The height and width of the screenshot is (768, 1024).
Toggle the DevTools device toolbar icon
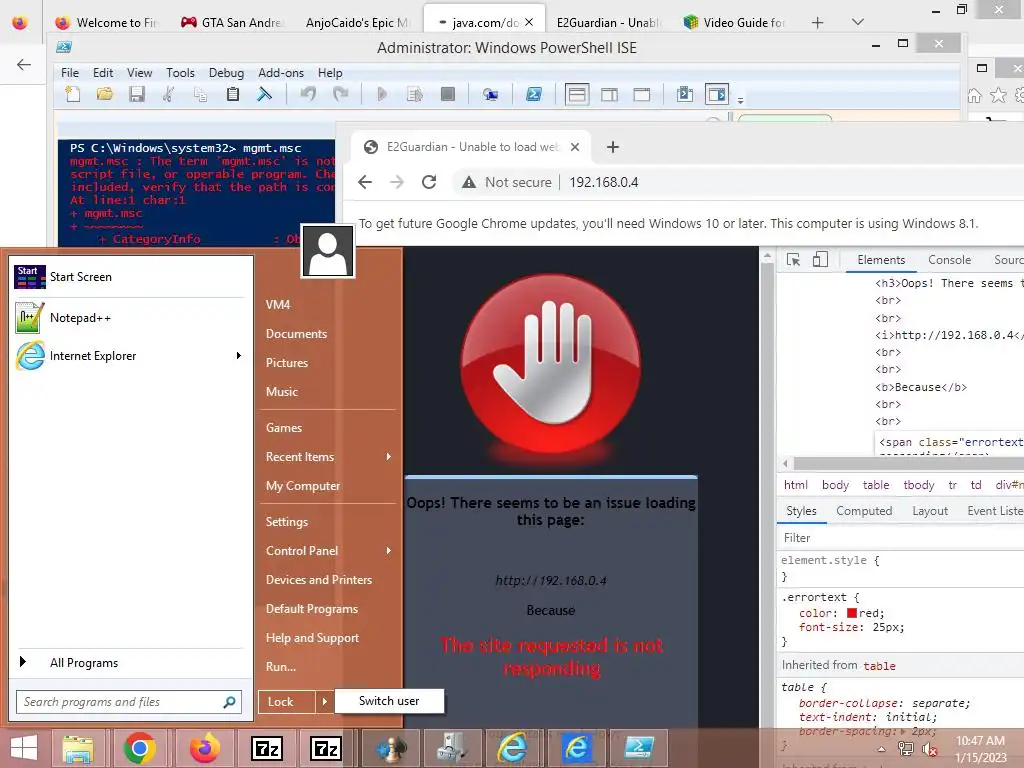coord(820,260)
